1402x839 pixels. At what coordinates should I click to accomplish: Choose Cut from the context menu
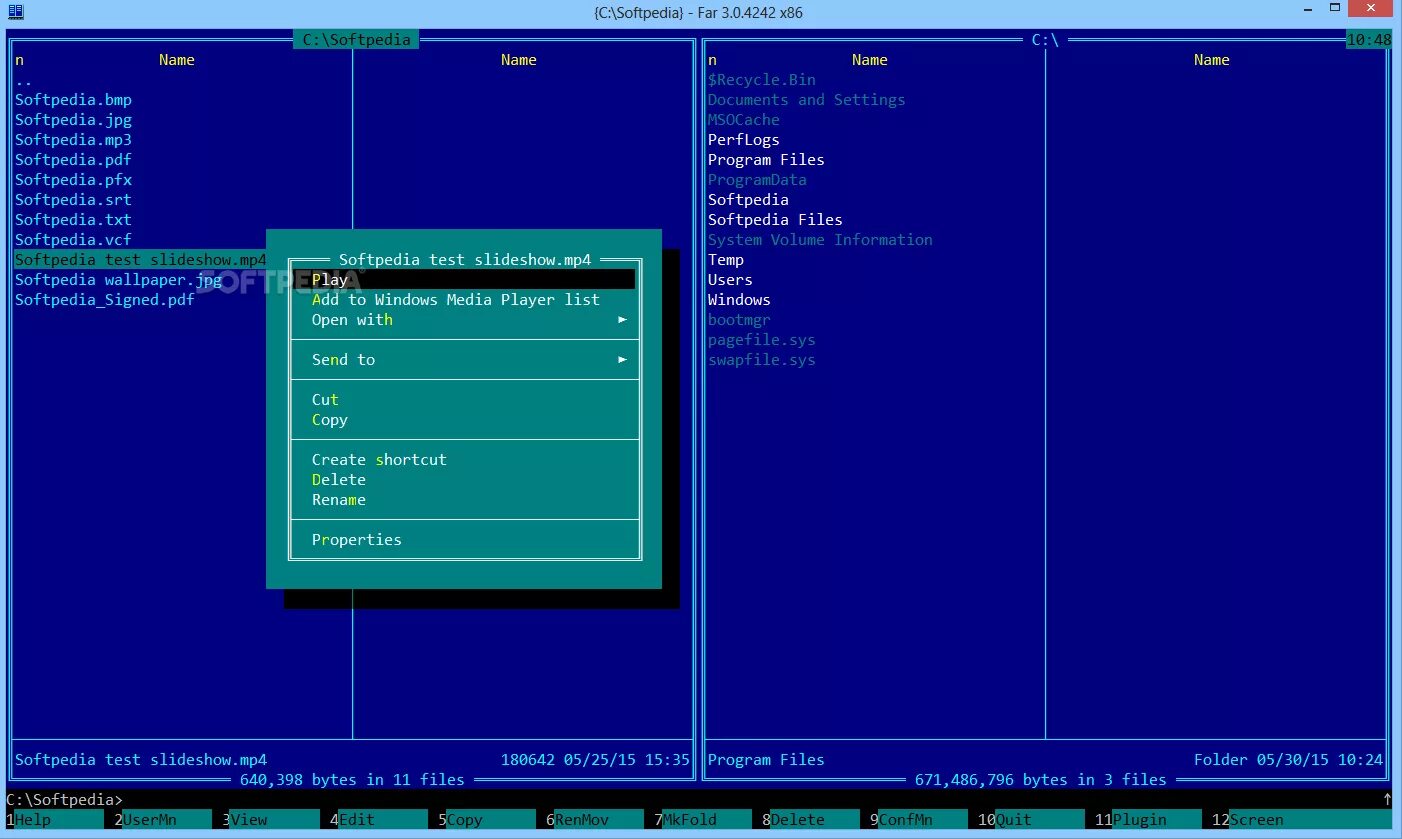(463, 400)
